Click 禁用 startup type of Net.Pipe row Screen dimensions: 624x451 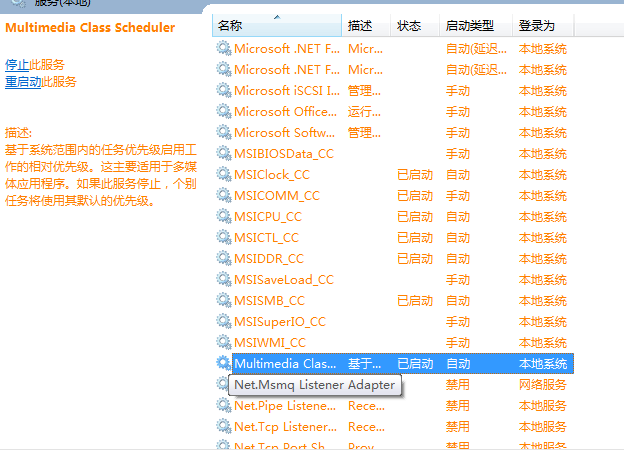point(458,406)
